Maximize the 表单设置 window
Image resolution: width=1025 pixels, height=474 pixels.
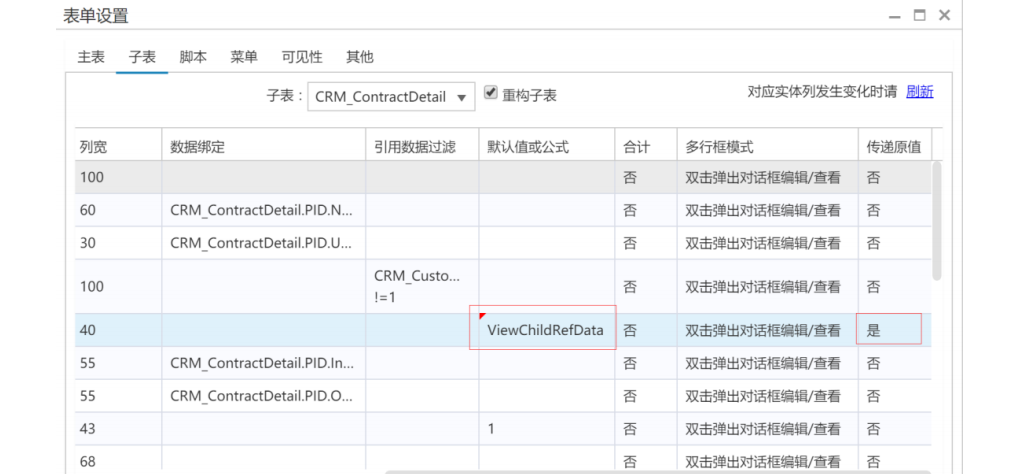(x=918, y=15)
